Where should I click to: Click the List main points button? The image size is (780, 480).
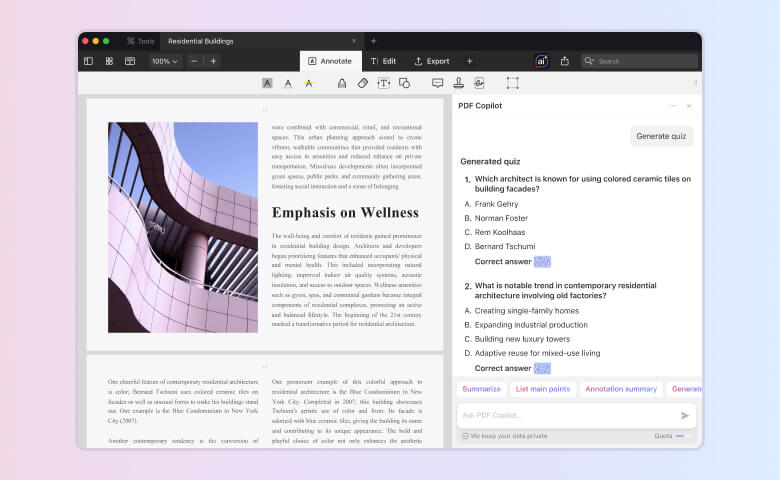543,389
